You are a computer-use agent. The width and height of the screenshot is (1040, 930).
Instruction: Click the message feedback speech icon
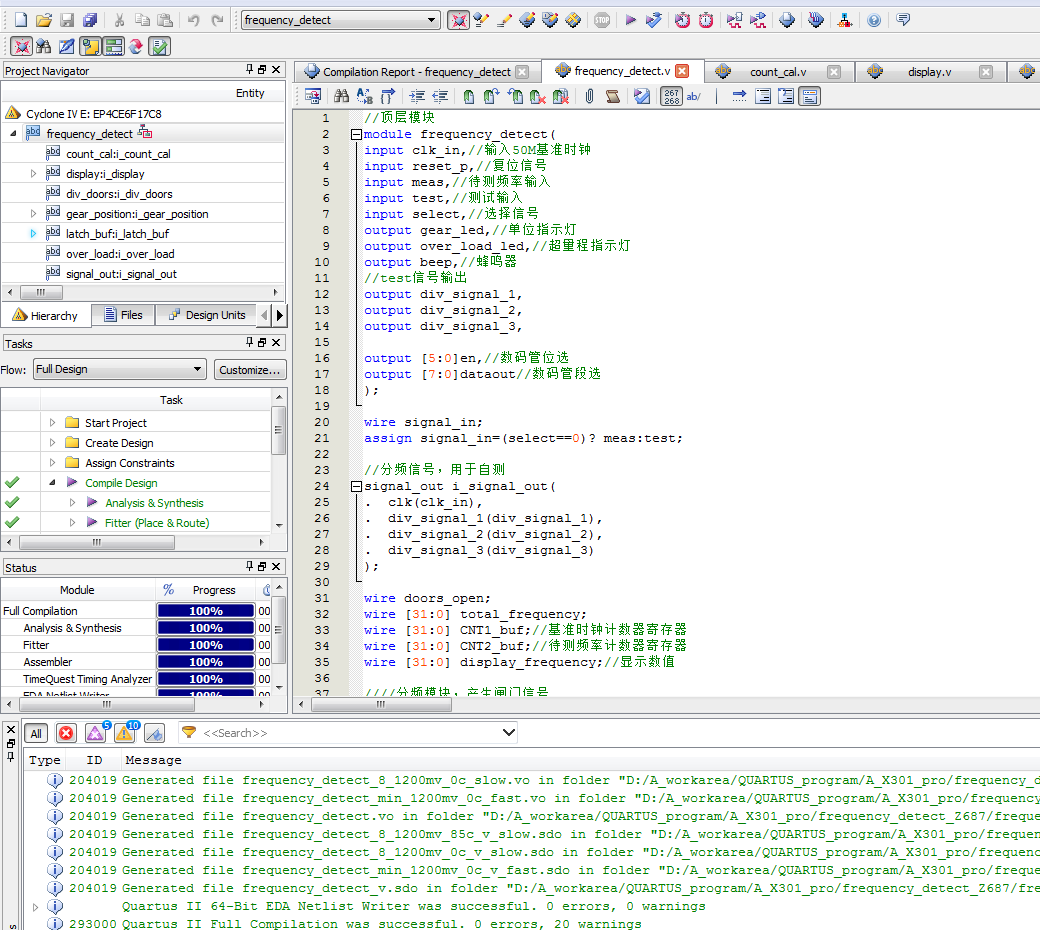[903, 20]
